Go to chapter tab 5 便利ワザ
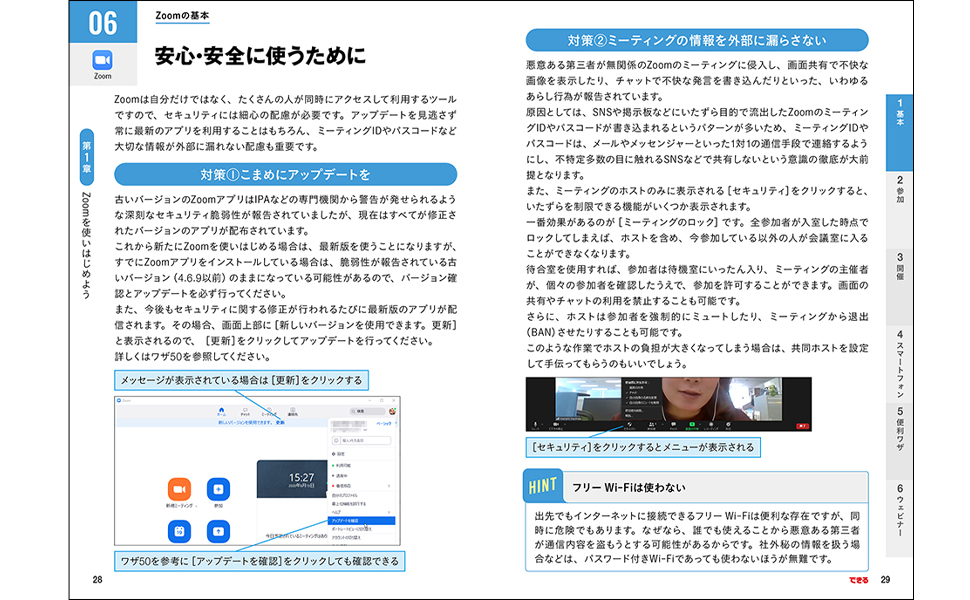The image size is (970, 600). pos(899,442)
